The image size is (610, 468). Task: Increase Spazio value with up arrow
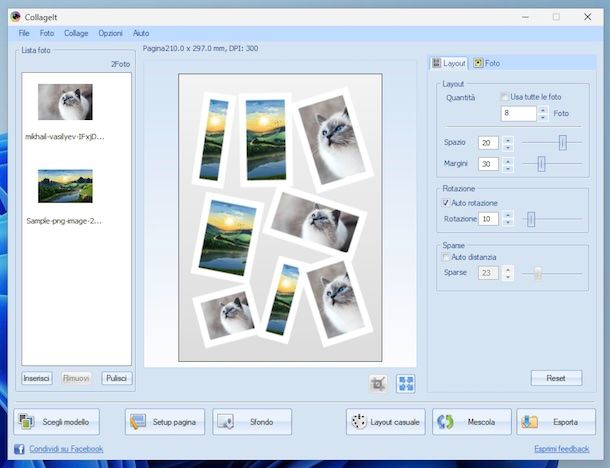507,139
